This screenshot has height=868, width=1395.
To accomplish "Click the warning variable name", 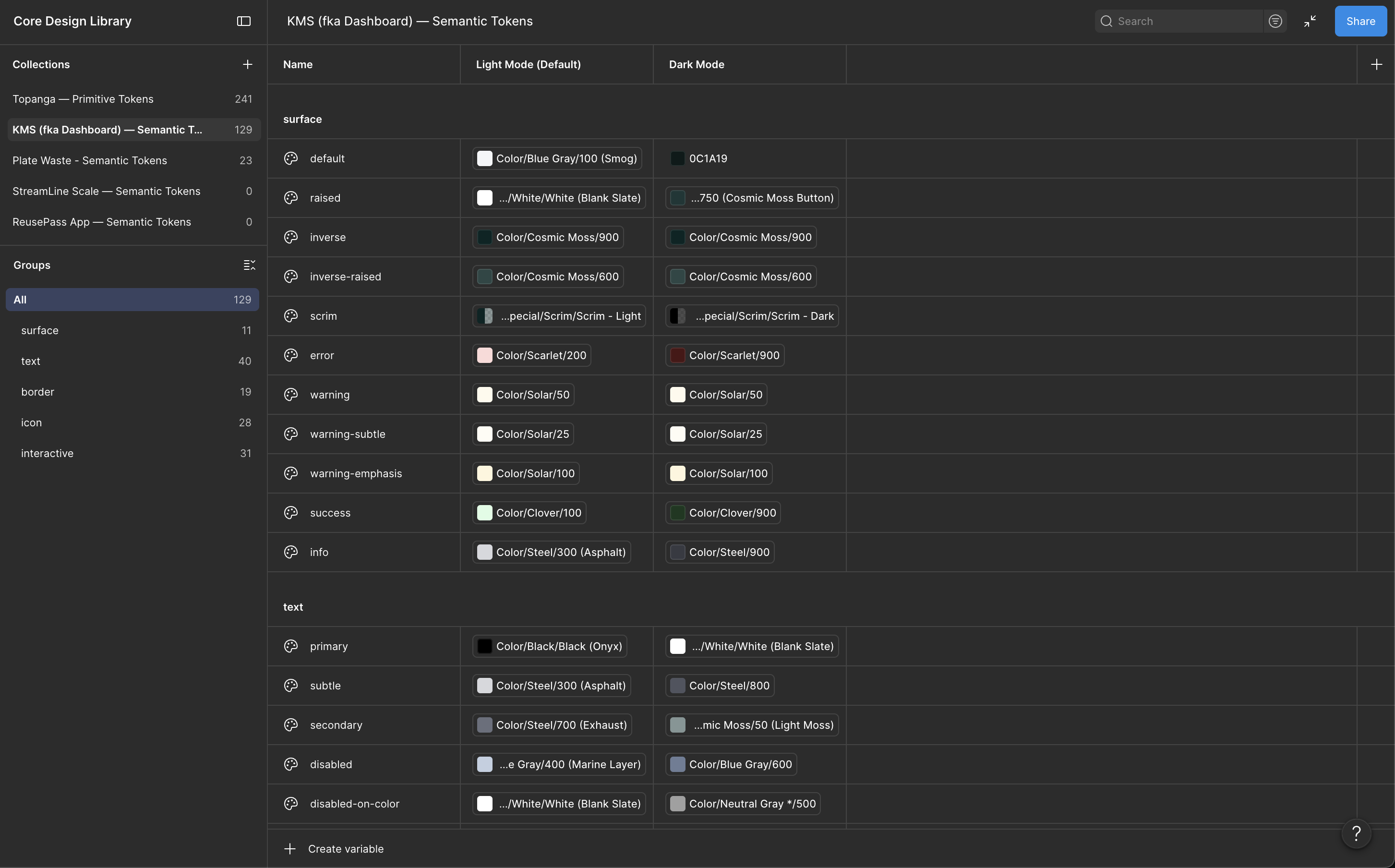I will tap(329, 395).
